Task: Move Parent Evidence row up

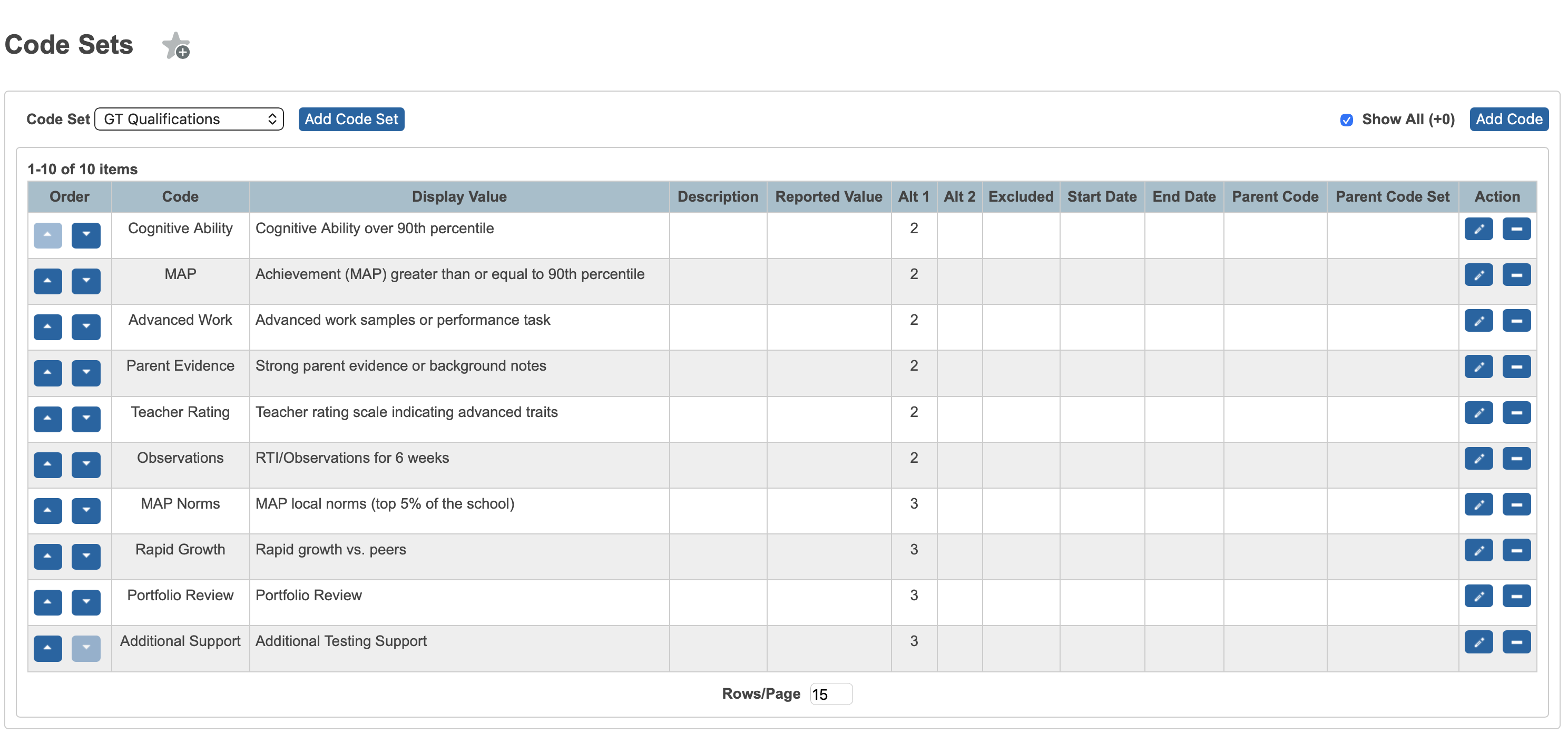Action: [x=47, y=373]
